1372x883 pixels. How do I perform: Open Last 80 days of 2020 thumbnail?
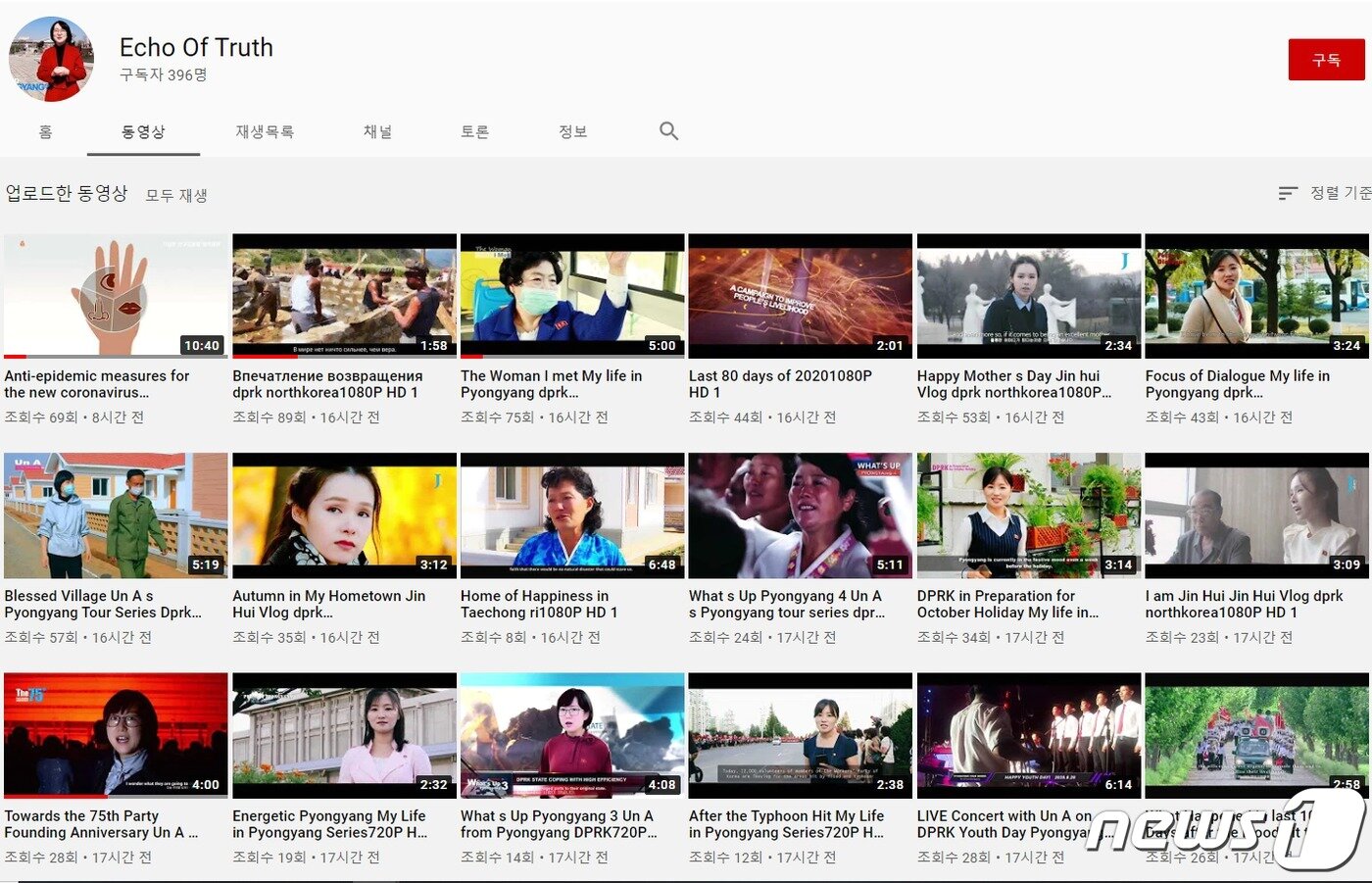(801, 296)
